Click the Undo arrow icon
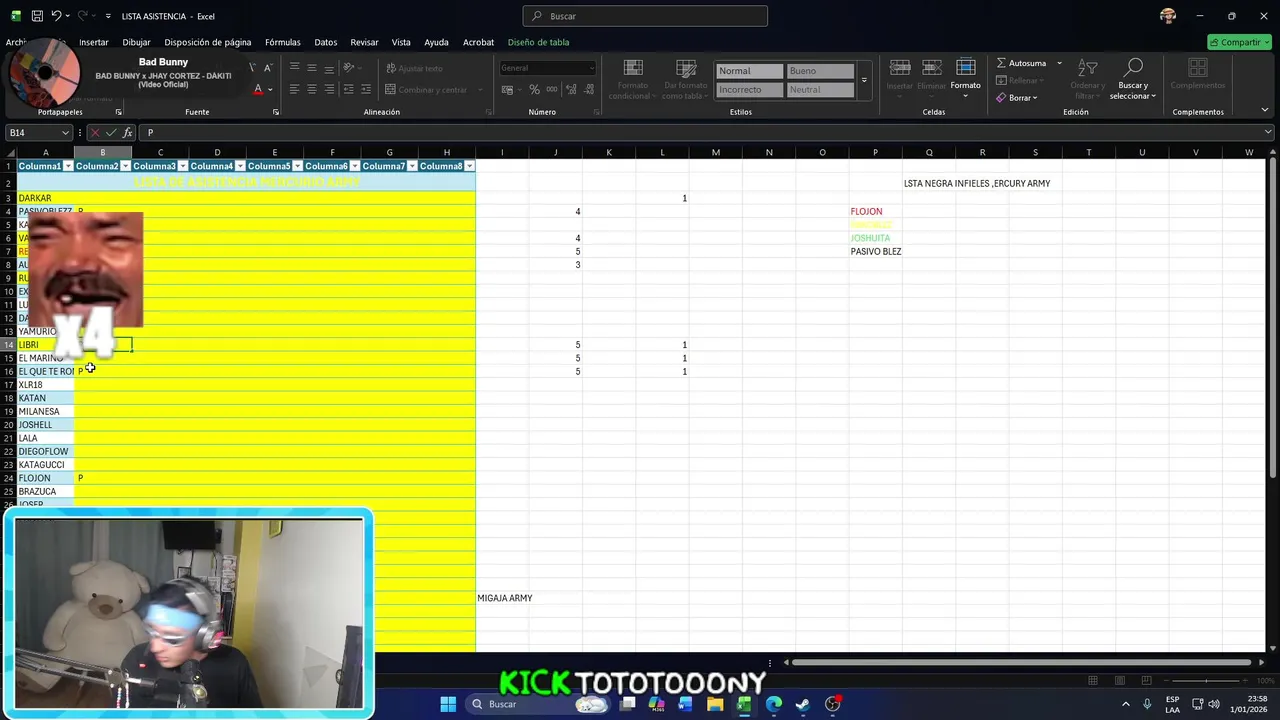The height and width of the screenshot is (720, 1280). 56,16
